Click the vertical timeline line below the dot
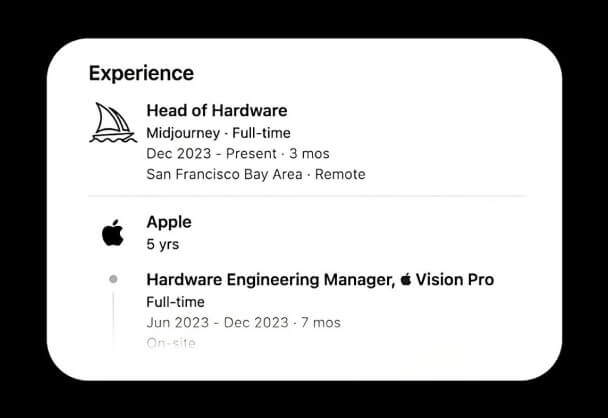This screenshot has width=608, height=418. point(113,318)
